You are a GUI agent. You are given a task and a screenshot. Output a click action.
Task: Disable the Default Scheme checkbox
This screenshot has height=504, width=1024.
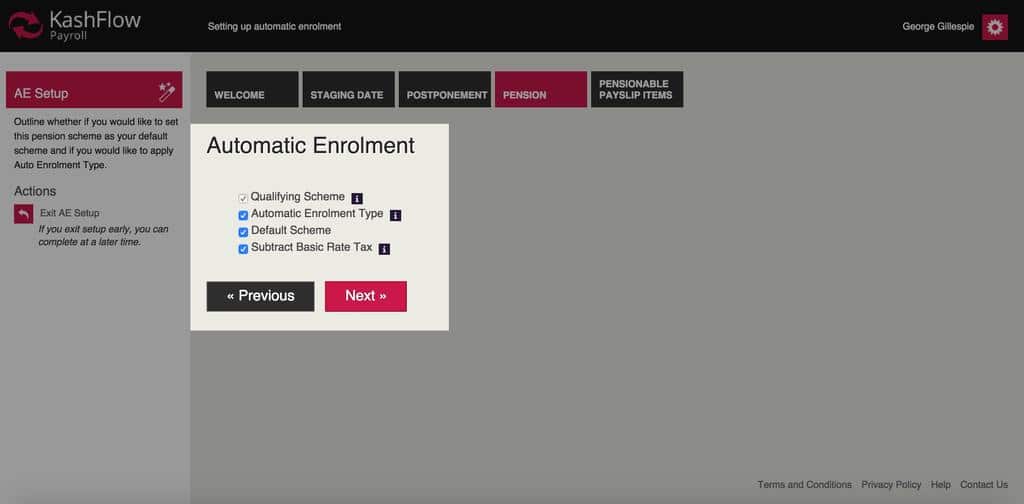pos(243,232)
